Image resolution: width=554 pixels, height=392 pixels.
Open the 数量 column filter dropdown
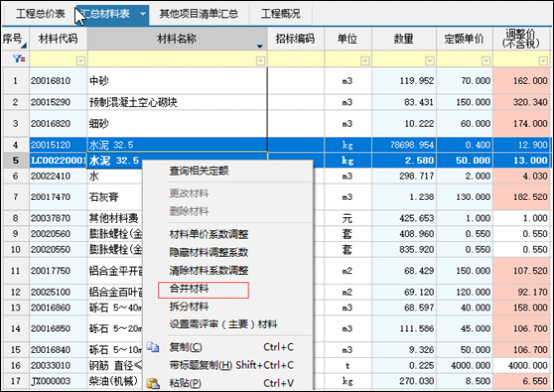(x=429, y=61)
